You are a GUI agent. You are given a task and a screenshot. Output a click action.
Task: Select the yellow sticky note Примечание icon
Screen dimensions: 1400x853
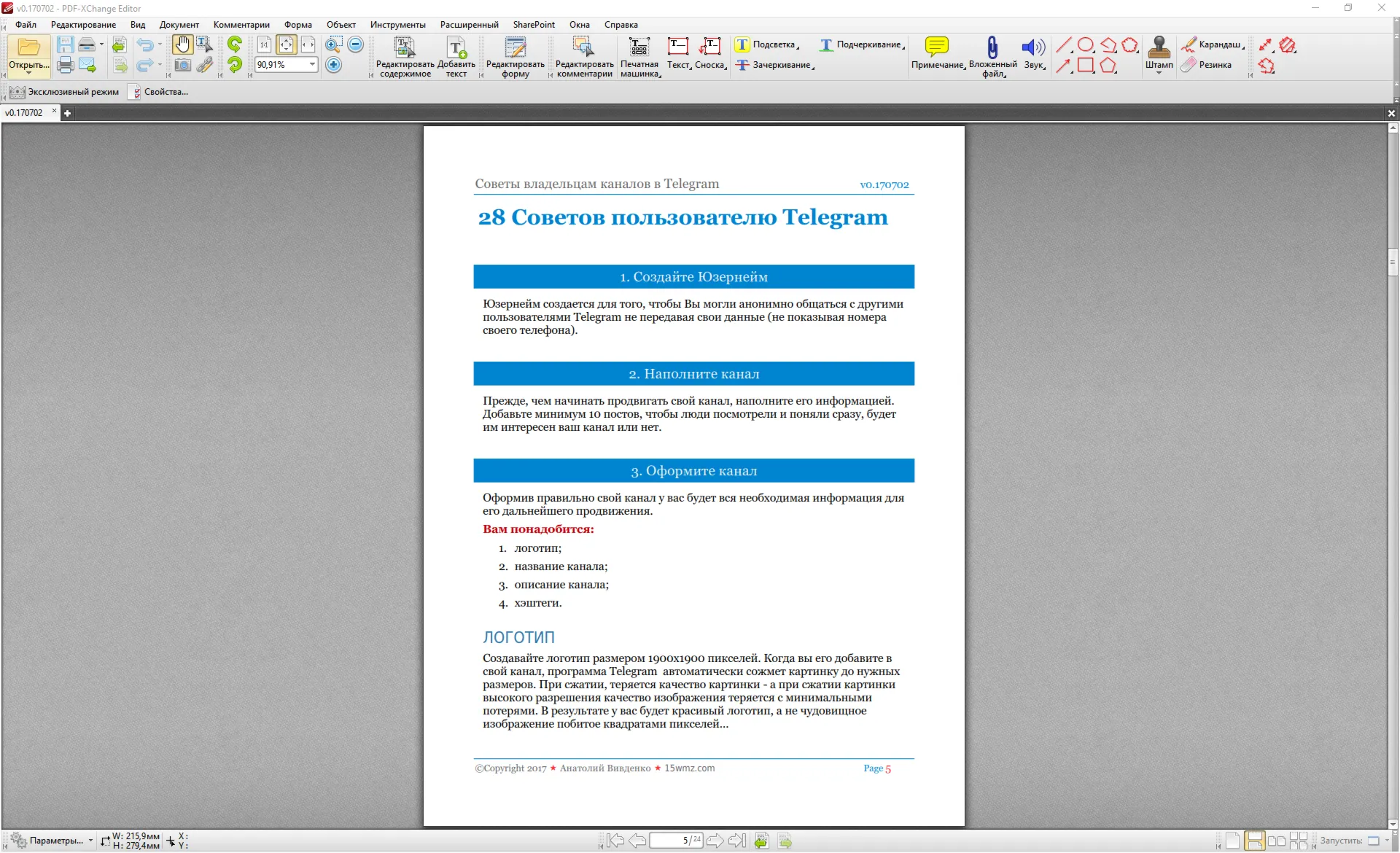[x=936, y=47]
